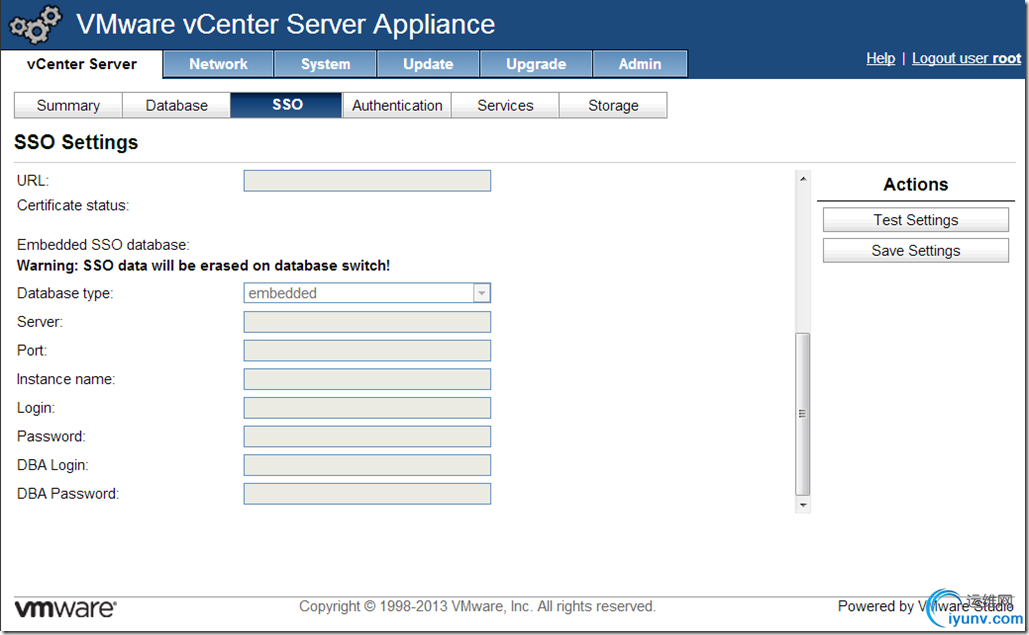Select the Database sub-tab
1029x635 pixels.
177,106
